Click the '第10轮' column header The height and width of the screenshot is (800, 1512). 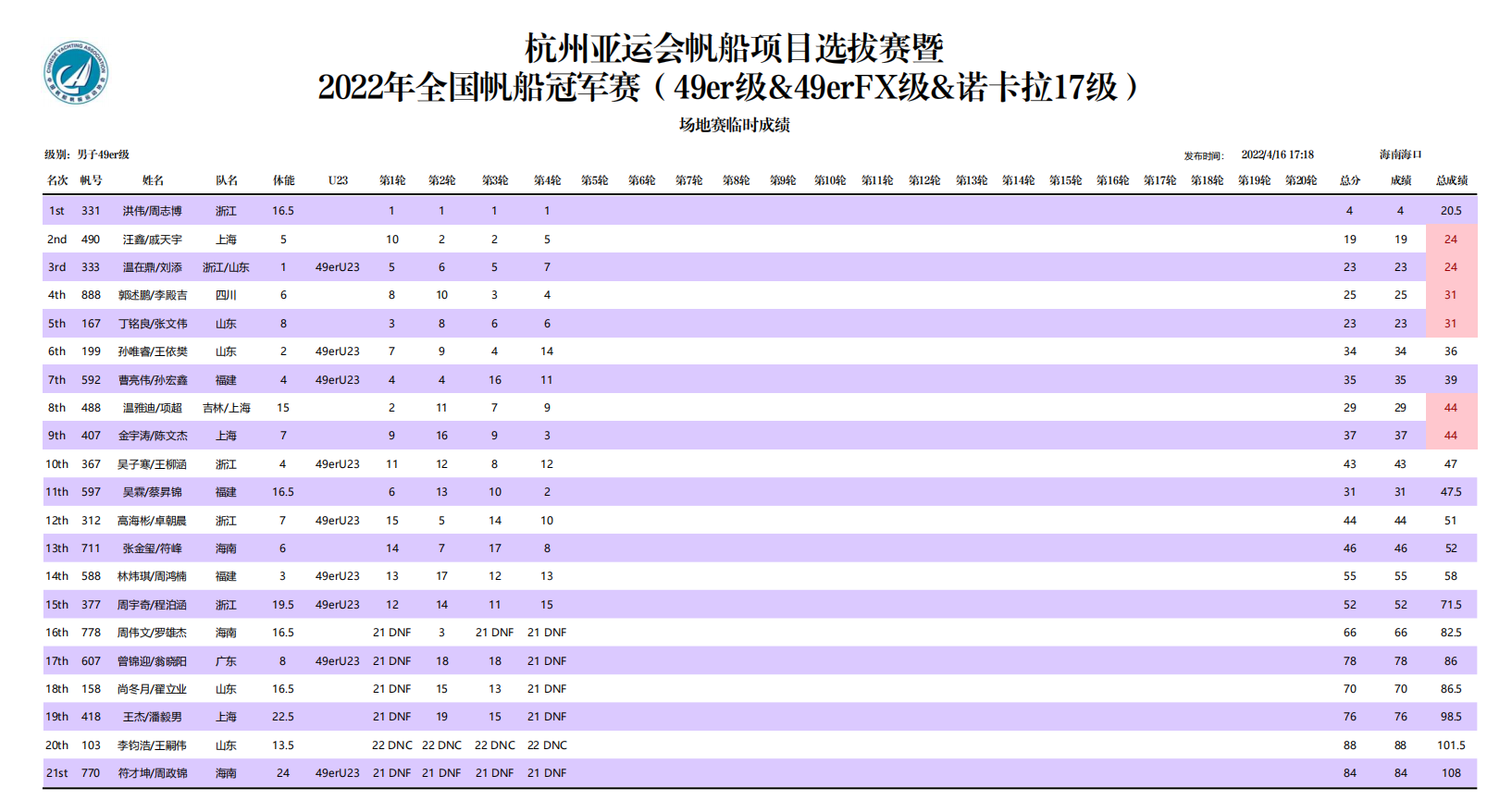pyautogui.click(x=830, y=180)
